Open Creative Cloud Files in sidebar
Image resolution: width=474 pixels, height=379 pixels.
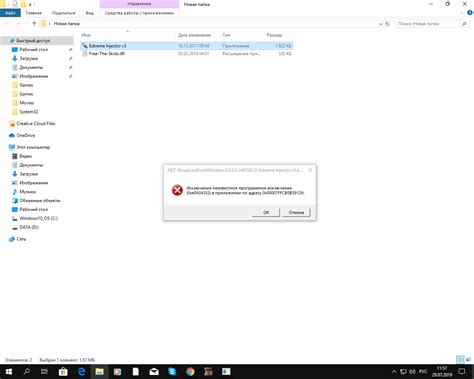[36, 124]
